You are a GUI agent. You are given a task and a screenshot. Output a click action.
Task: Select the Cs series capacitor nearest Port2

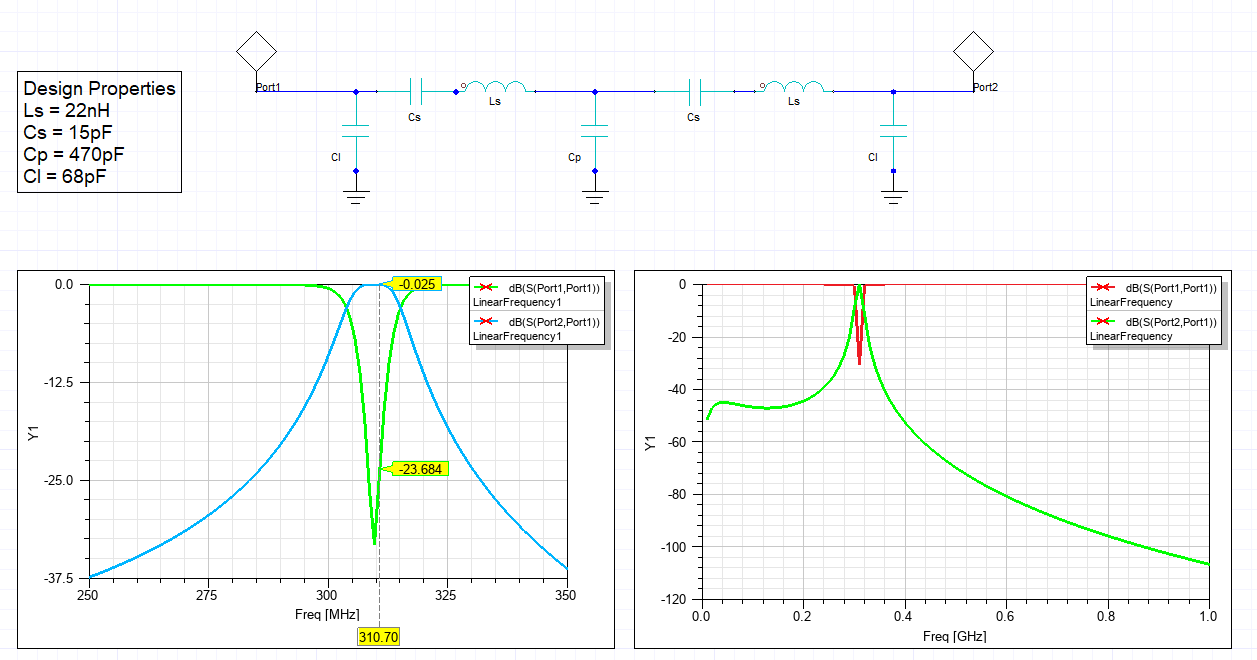694,92
